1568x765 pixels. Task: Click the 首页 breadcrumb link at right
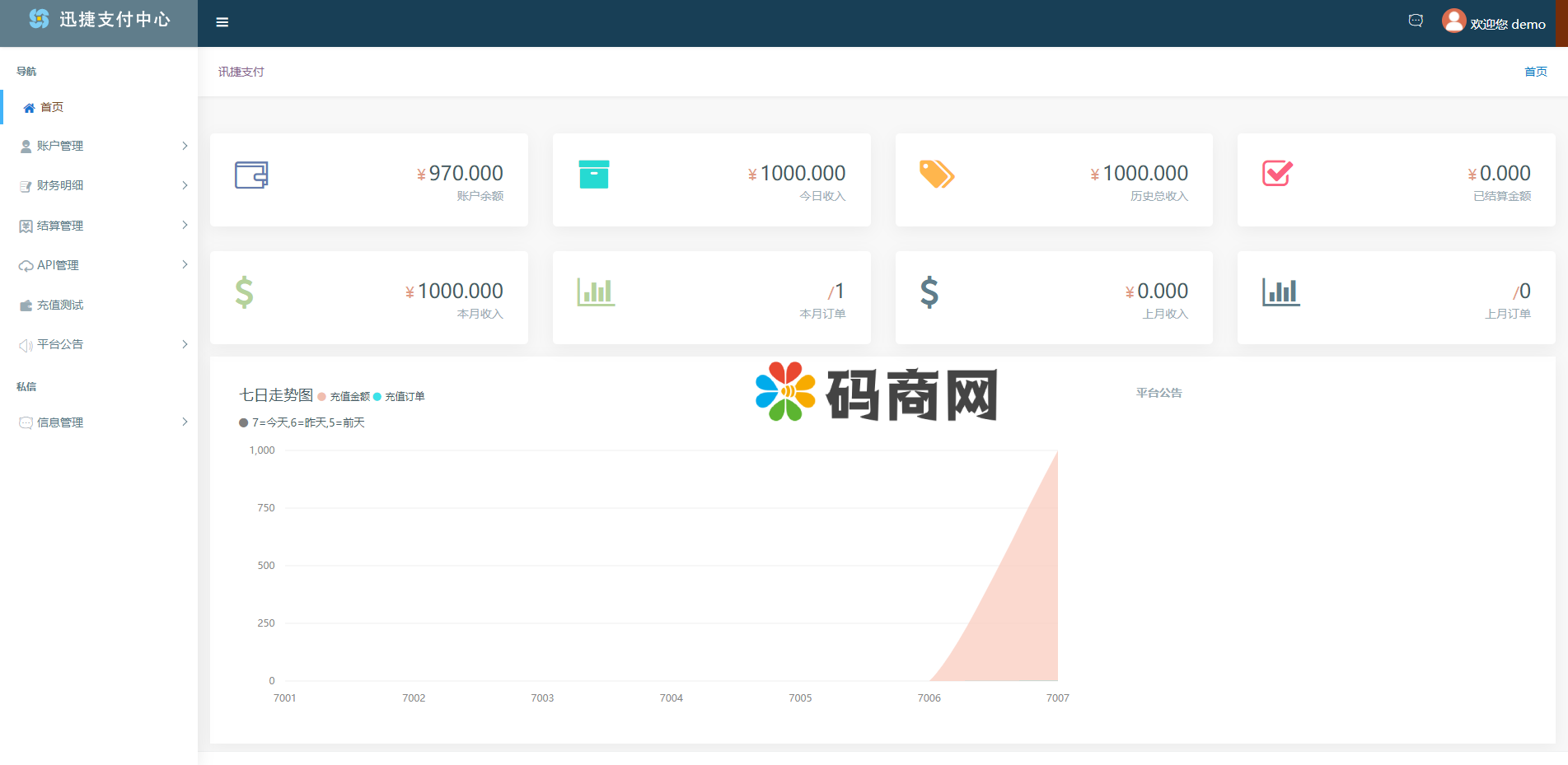click(1535, 72)
